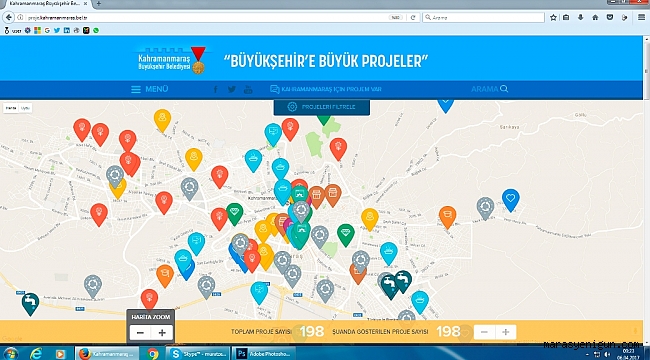The height and width of the screenshot is (360, 650).
Task: Click the zoom level badge in the address bar
Action: 396,18
